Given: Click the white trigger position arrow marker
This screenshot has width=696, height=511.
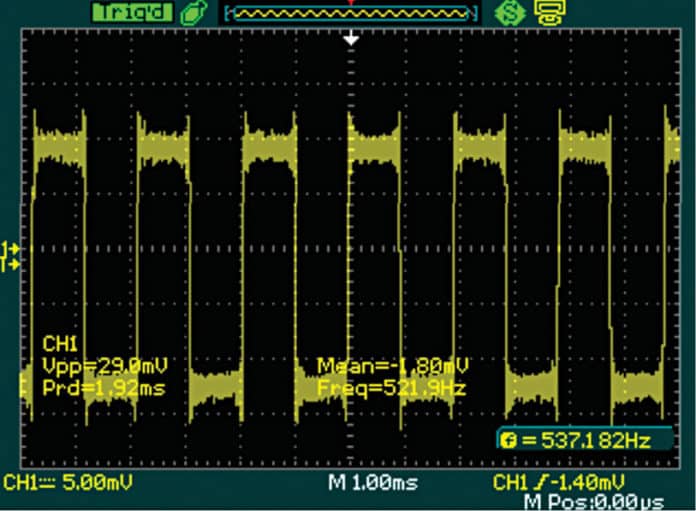Looking at the screenshot, I should (351, 38).
